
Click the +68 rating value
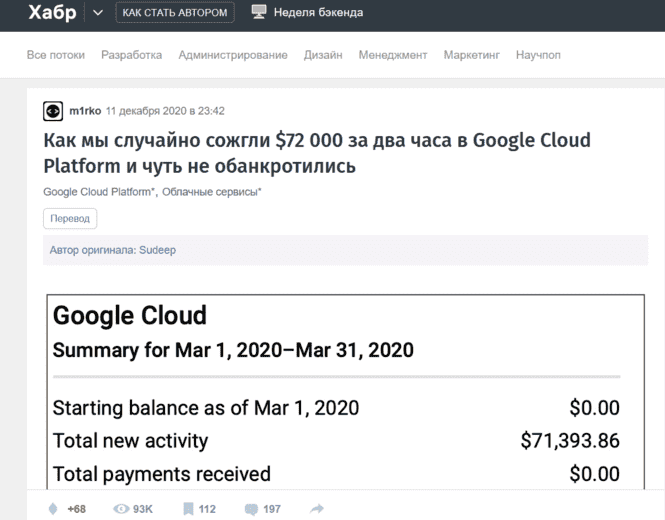point(76,509)
